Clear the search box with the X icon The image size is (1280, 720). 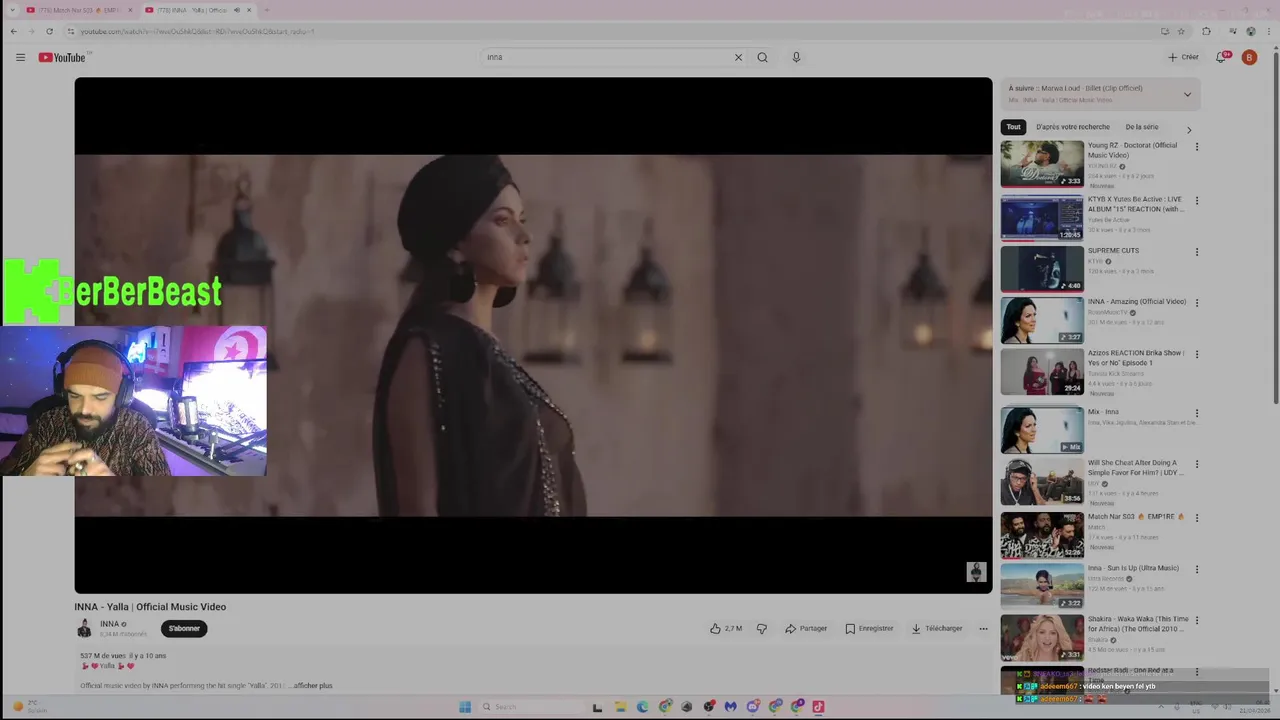738,57
